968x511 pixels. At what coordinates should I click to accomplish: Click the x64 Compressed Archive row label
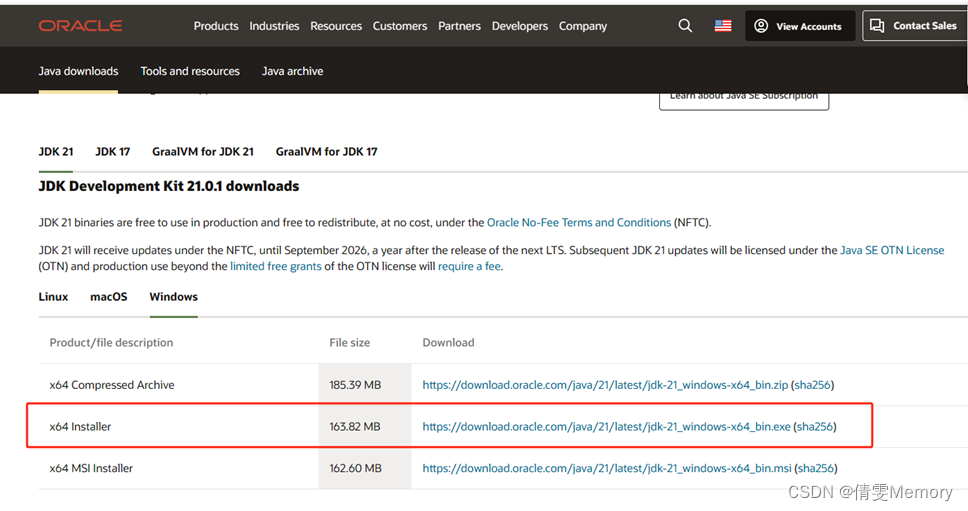[112, 385]
